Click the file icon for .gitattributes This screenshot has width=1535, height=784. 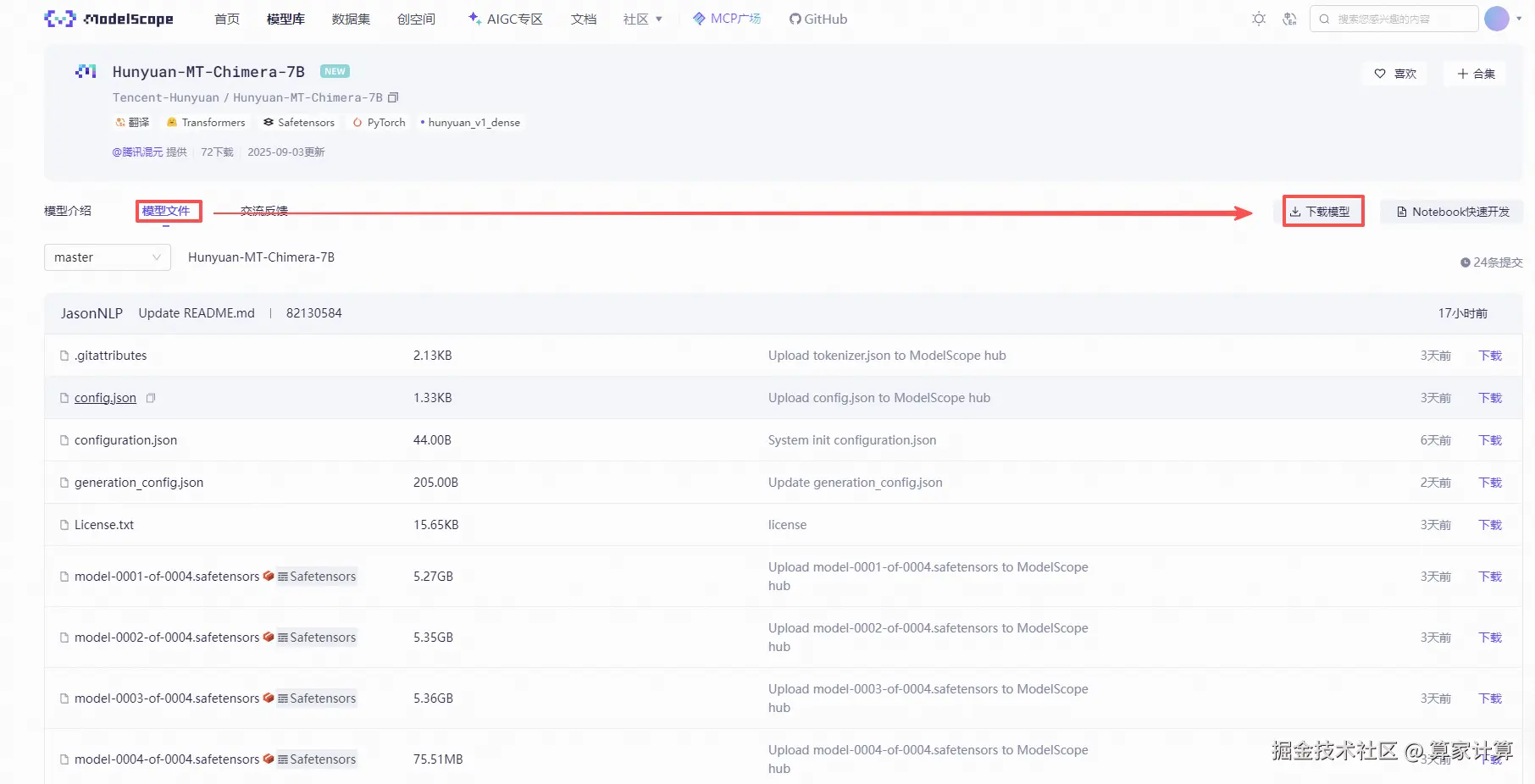click(x=64, y=356)
